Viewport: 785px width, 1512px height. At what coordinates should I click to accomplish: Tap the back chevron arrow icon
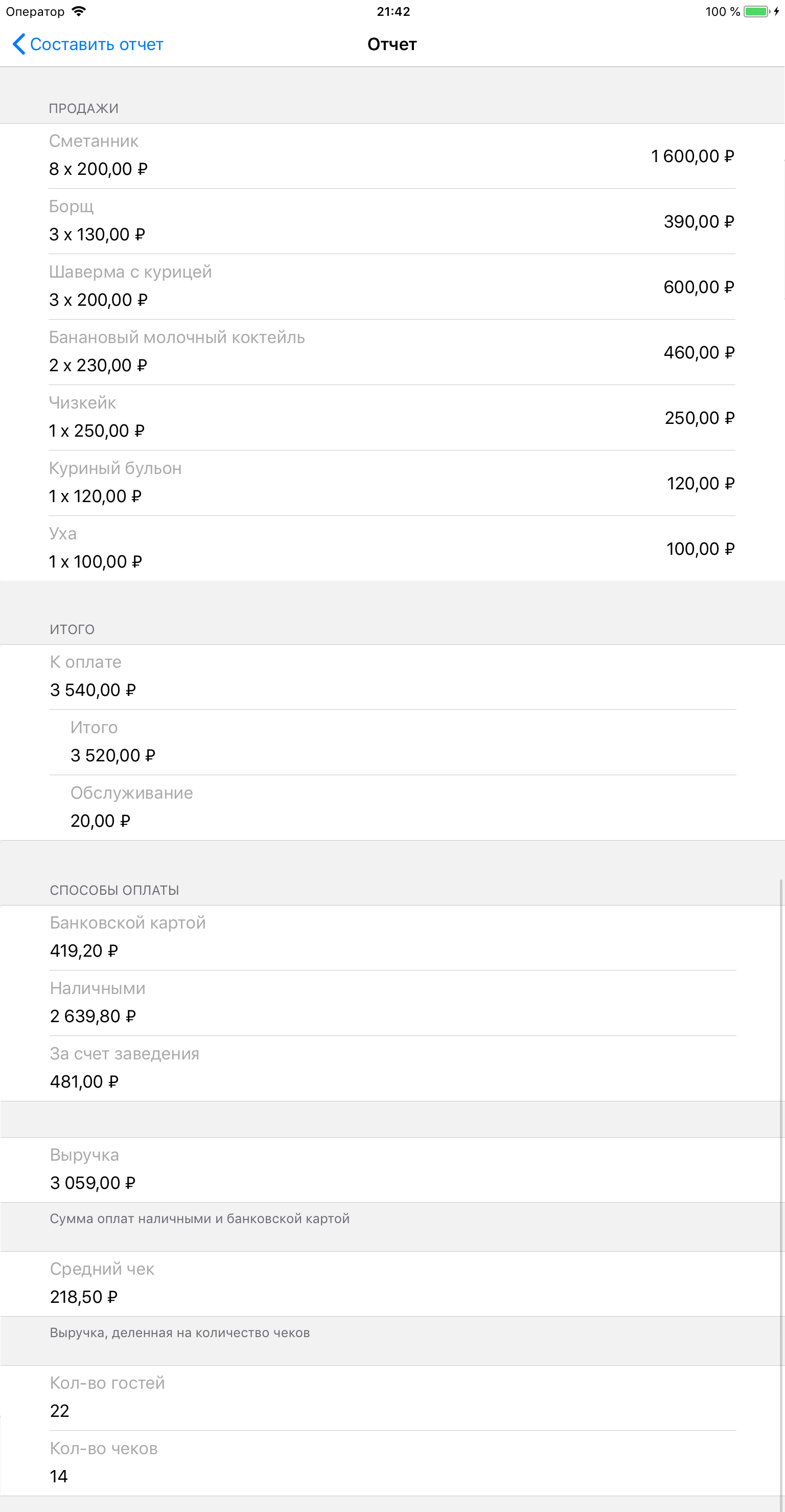[19, 44]
